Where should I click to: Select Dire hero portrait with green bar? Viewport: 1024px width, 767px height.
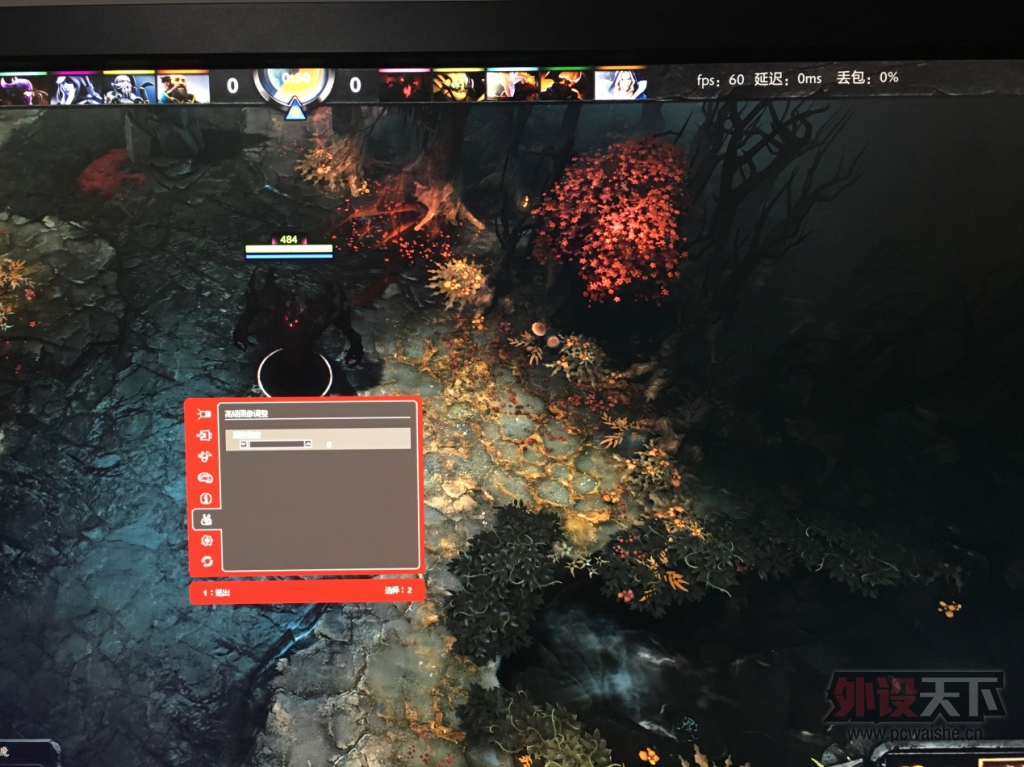566,84
